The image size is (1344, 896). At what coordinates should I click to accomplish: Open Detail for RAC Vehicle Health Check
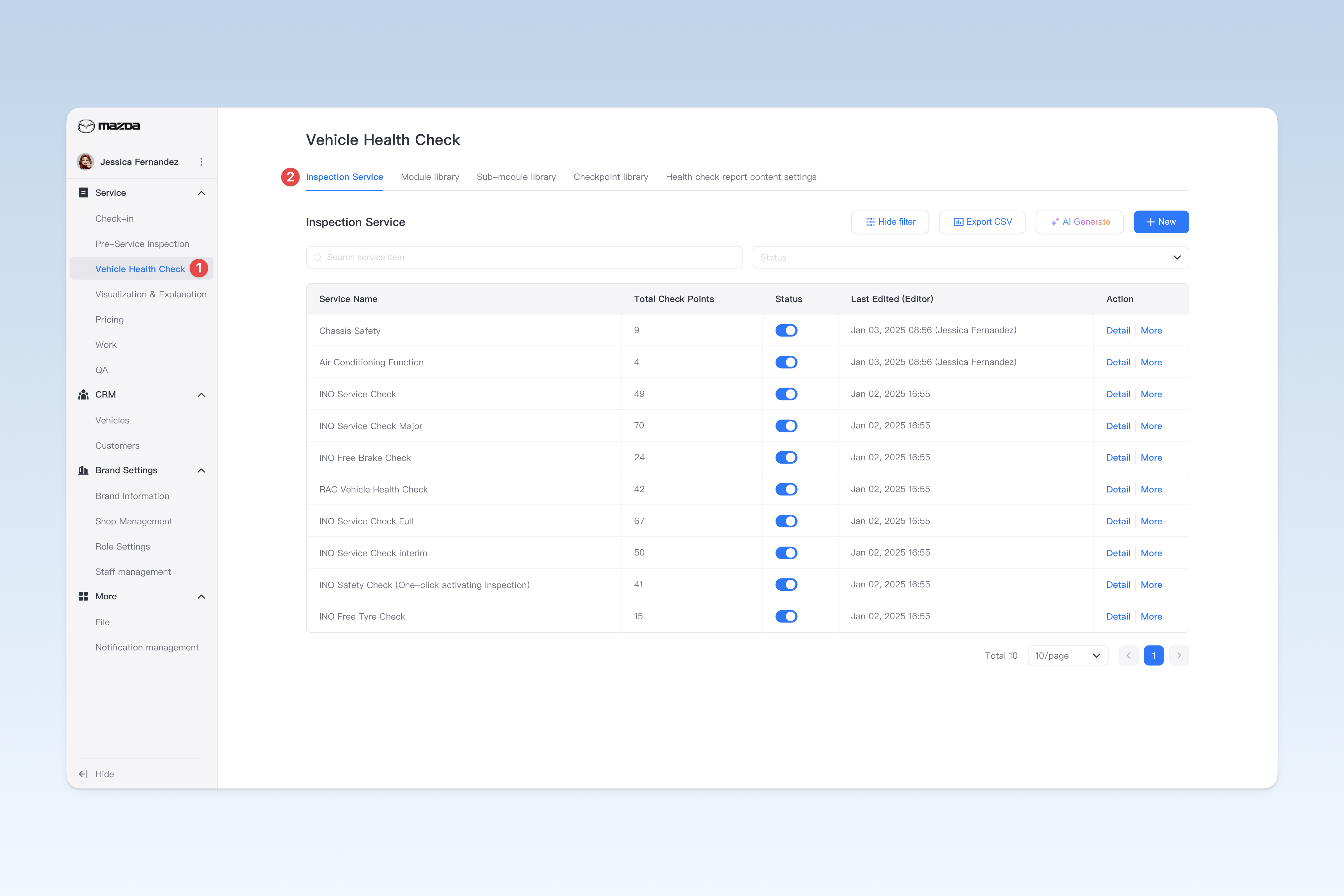pos(1118,489)
